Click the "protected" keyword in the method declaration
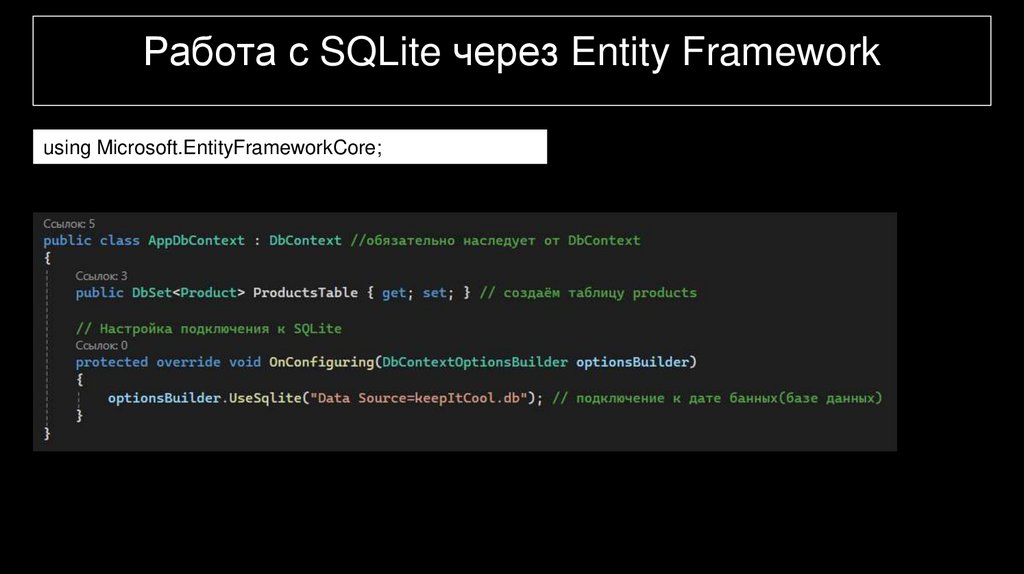1024x574 pixels. pos(111,362)
